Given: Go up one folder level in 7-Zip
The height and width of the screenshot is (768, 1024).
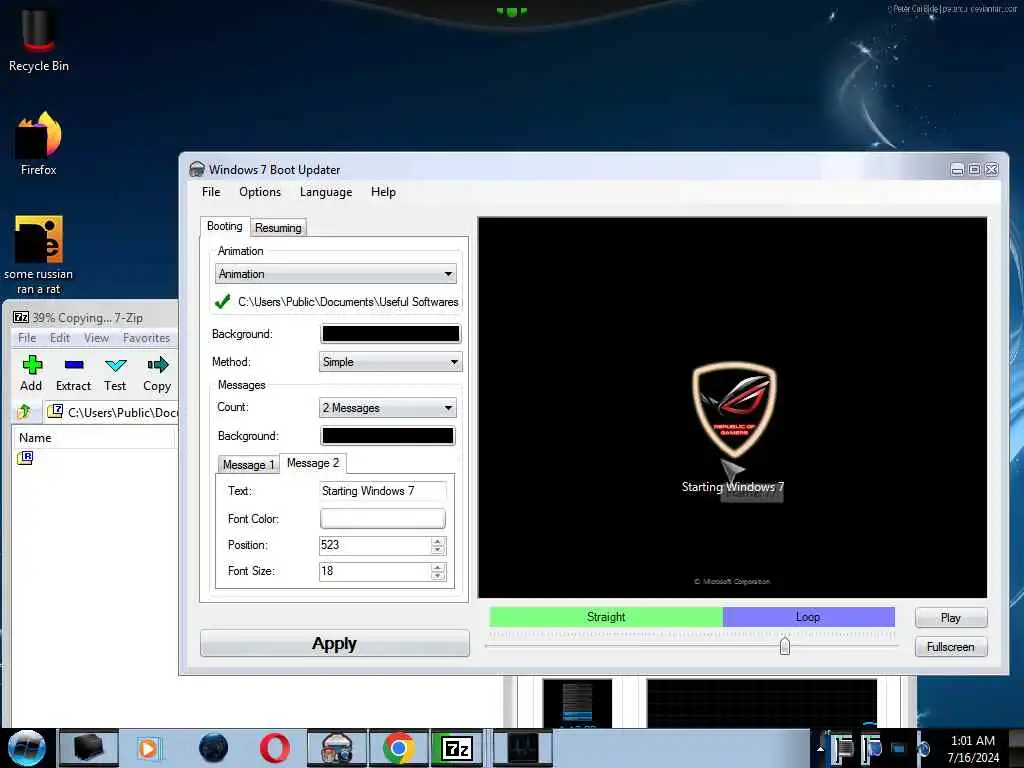Looking at the screenshot, I should tap(24, 412).
